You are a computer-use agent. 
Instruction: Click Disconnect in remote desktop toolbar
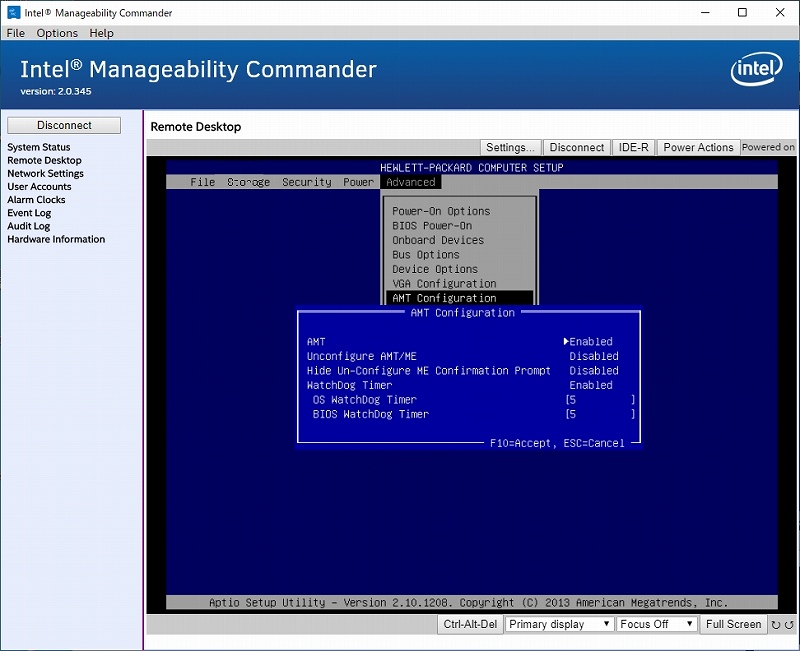[x=577, y=147]
